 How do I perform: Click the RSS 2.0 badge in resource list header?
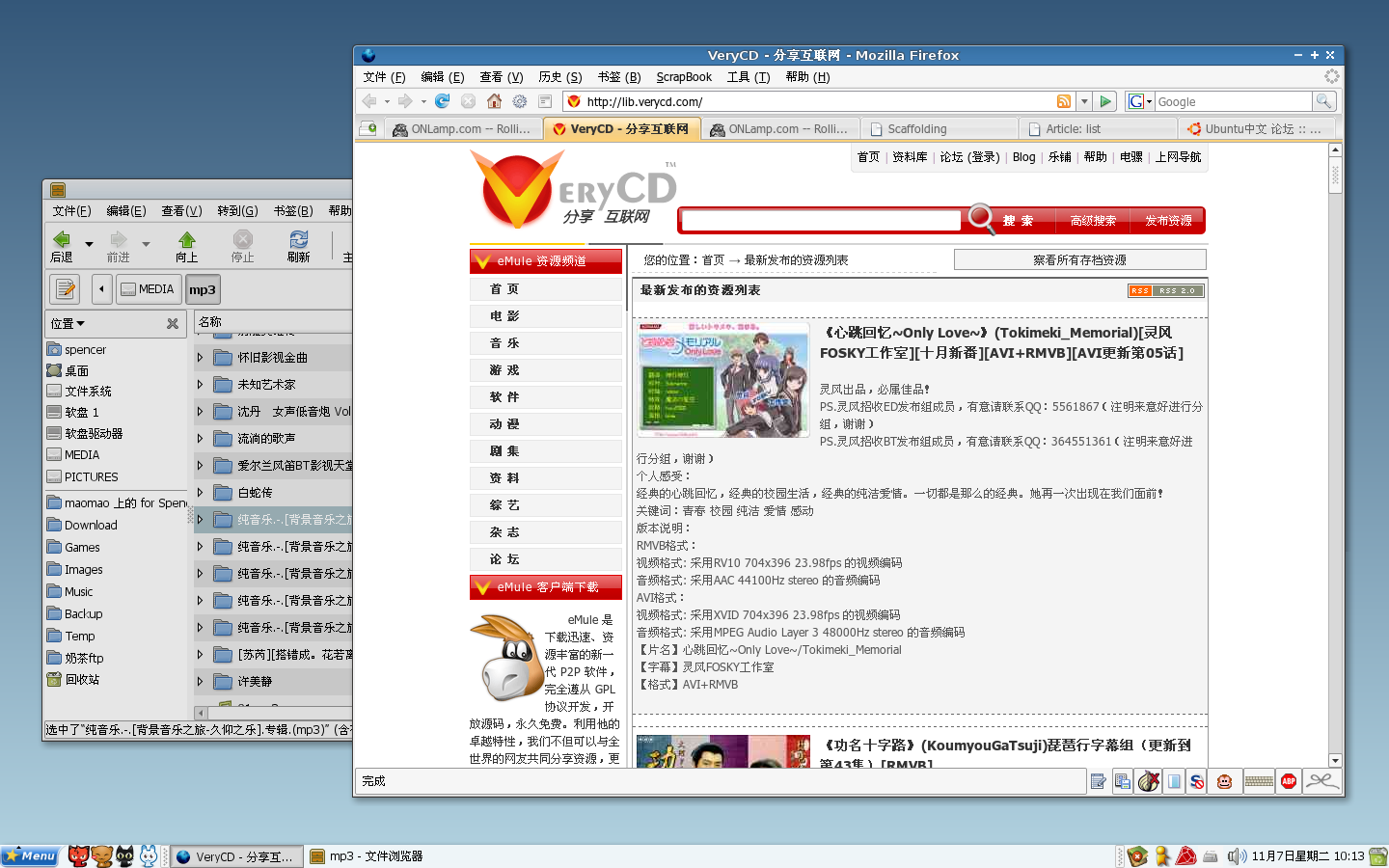[x=1166, y=290]
